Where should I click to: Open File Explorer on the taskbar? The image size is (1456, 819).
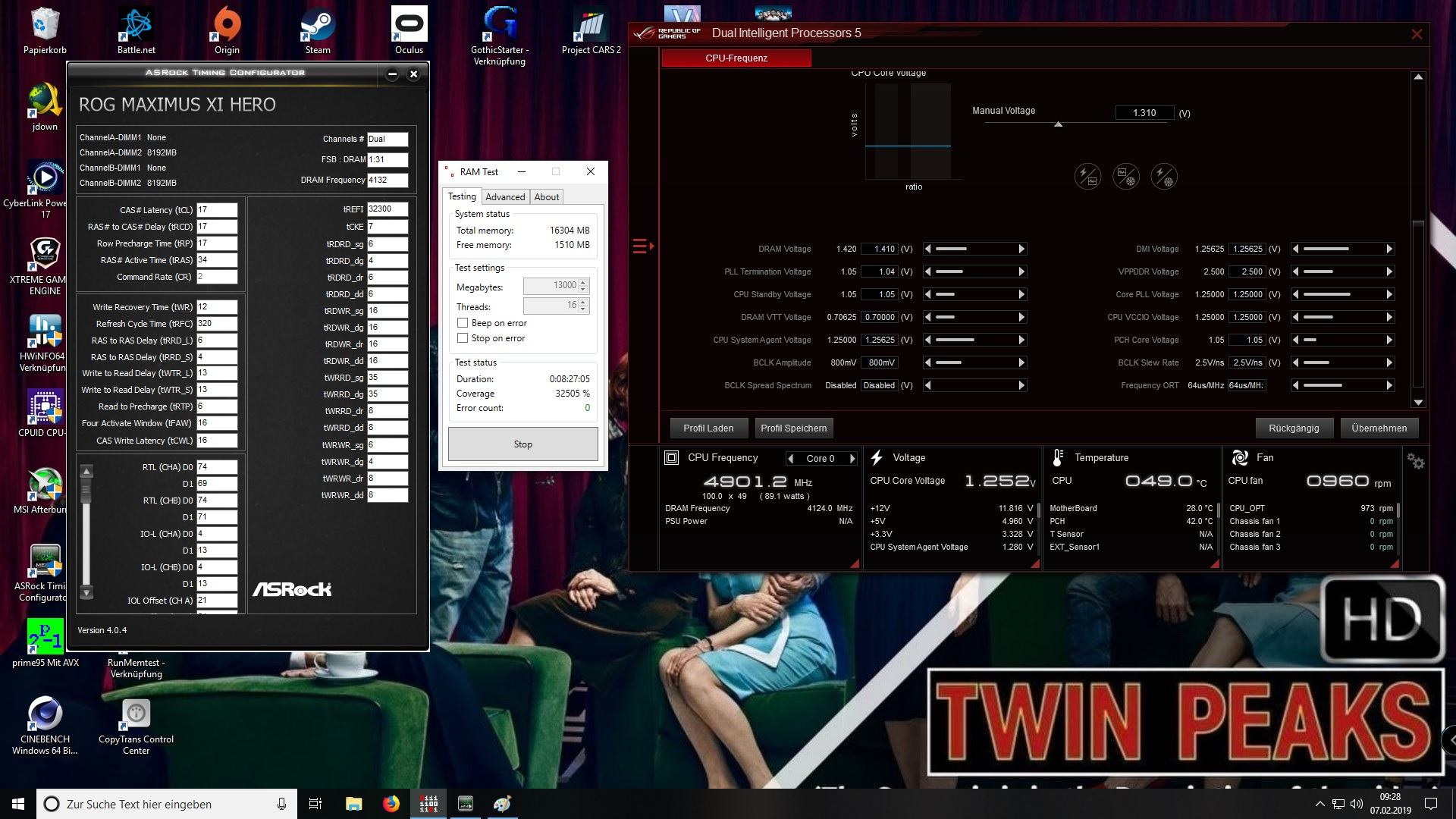click(x=354, y=804)
